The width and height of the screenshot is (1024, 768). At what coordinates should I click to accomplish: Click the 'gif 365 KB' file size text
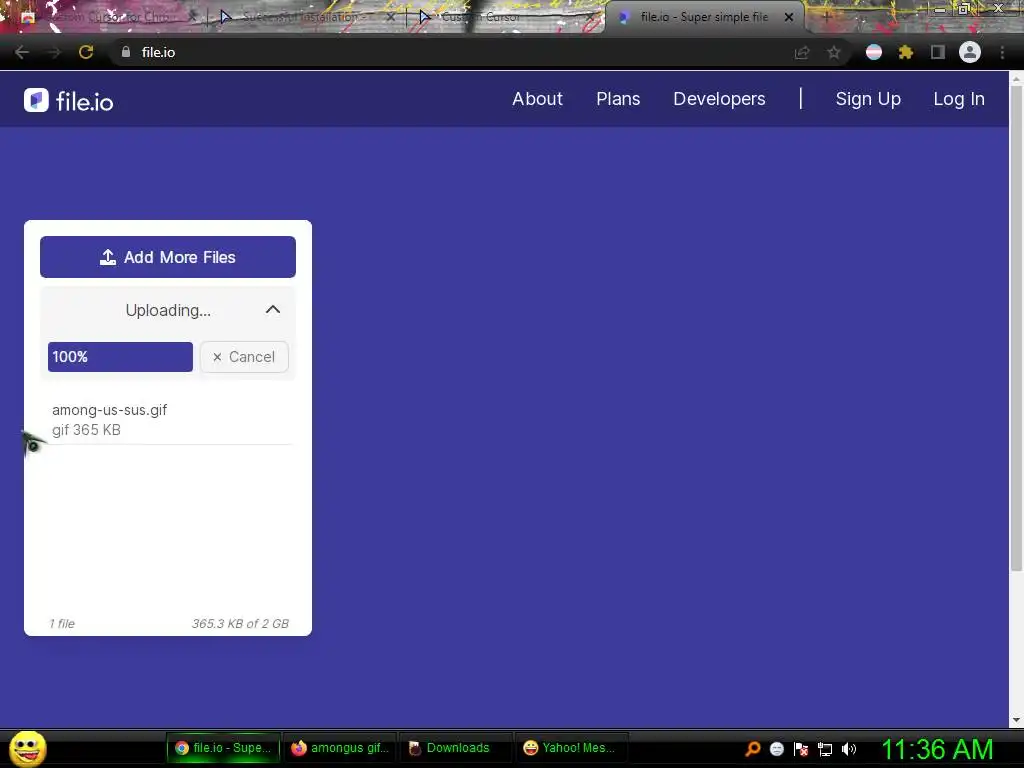[x=86, y=430]
